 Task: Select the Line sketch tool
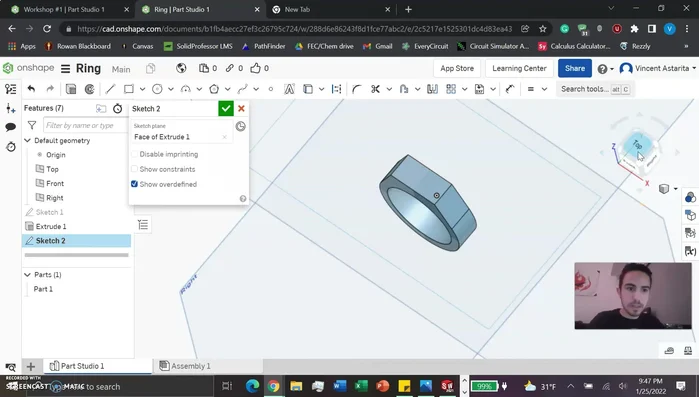(x=110, y=89)
